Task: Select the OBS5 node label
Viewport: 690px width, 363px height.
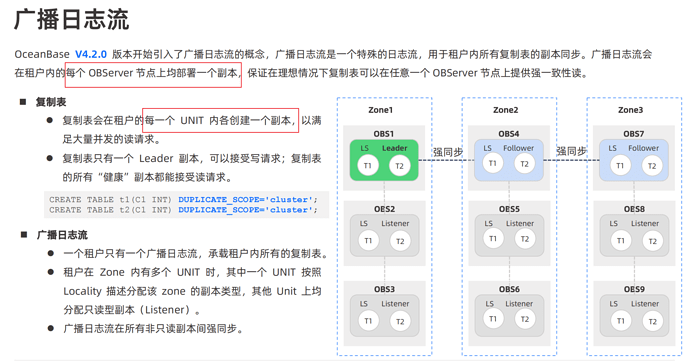Action: [x=509, y=209]
